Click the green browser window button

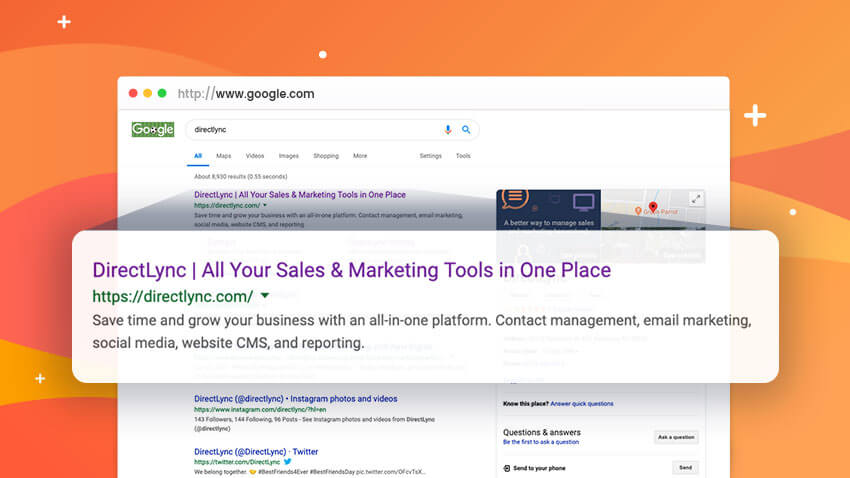[162, 93]
